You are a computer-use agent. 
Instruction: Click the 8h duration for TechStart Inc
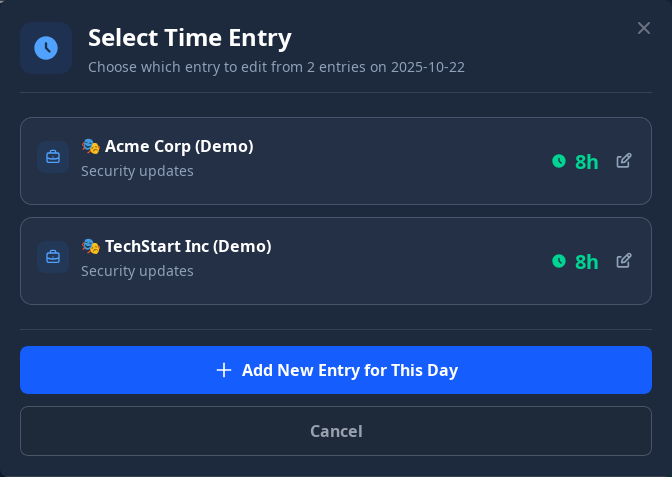[587, 262]
